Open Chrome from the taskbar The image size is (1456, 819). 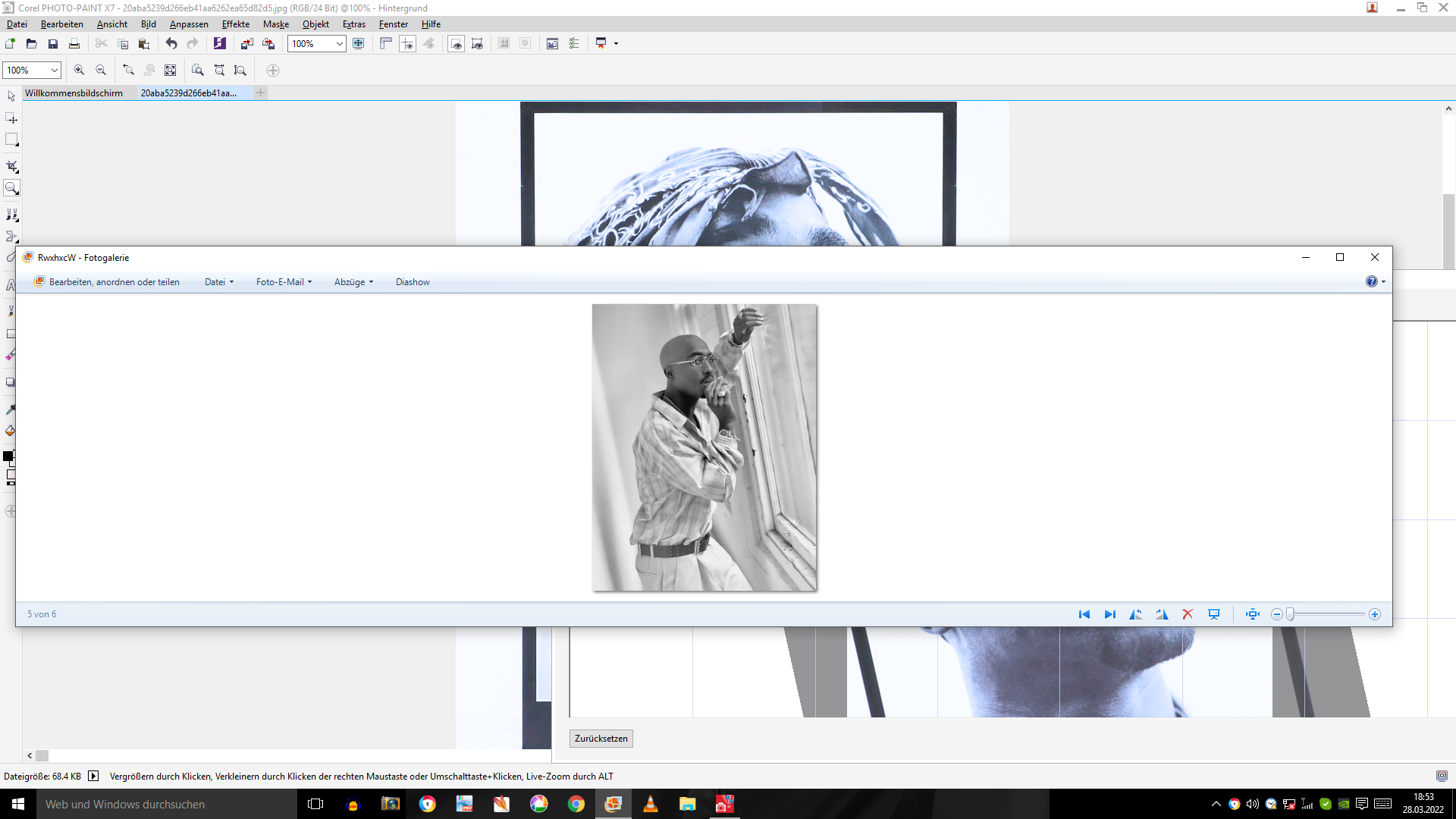576,805
